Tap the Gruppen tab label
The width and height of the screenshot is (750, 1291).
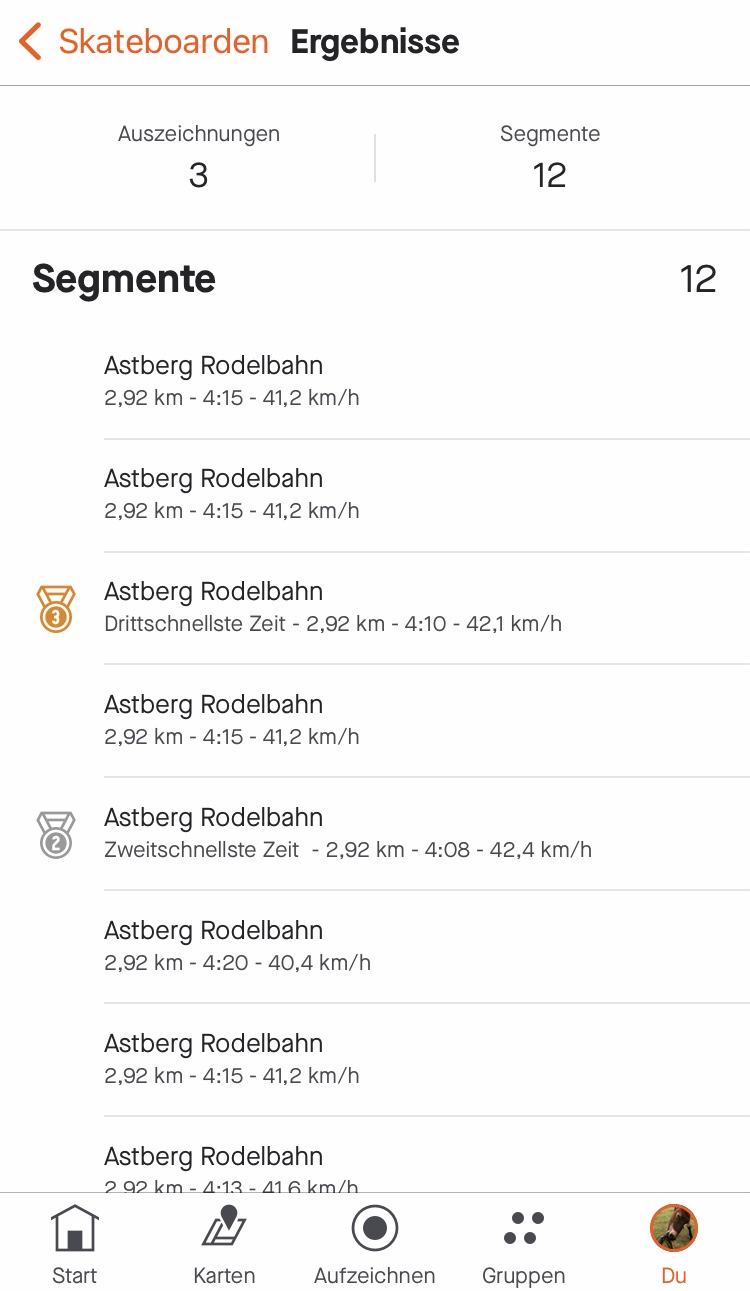click(x=524, y=1276)
